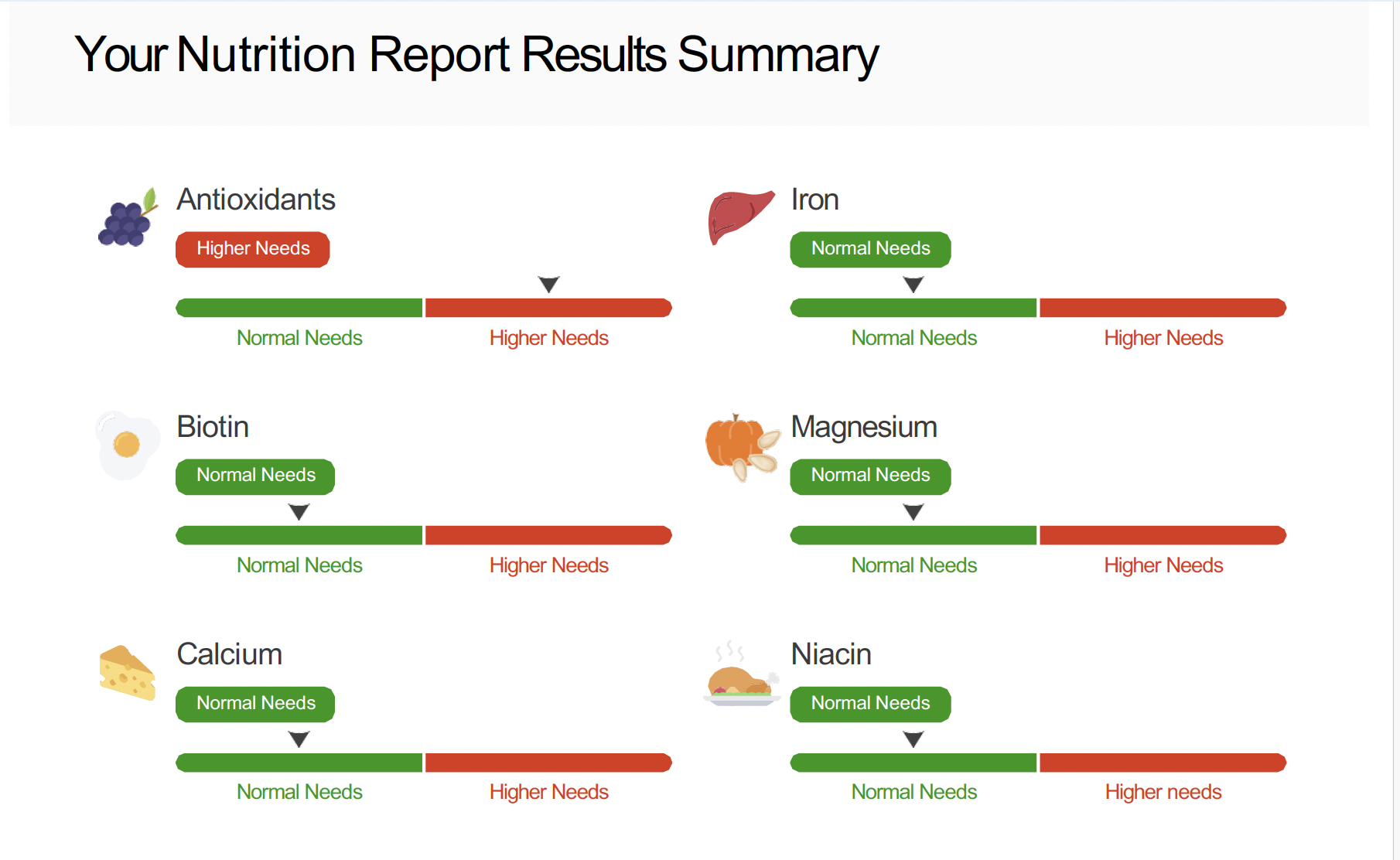Click the red Higher Needs badge under Antioxidants
Viewport: 1400px width, 860px height.
pos(253,249)
